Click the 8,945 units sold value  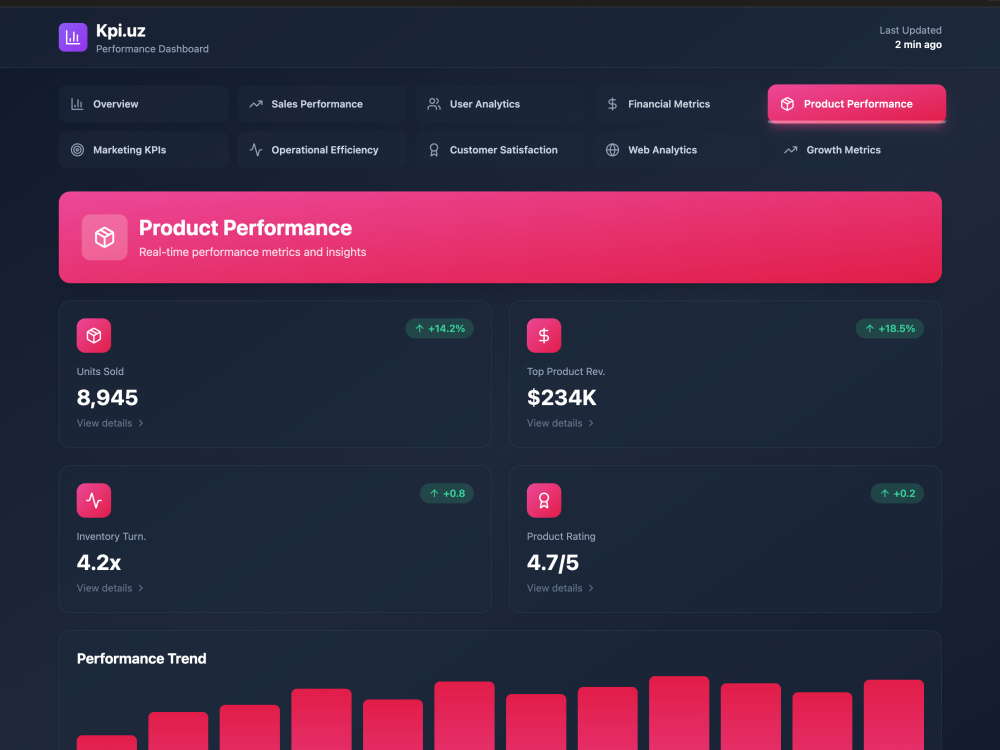pos(107,398)
